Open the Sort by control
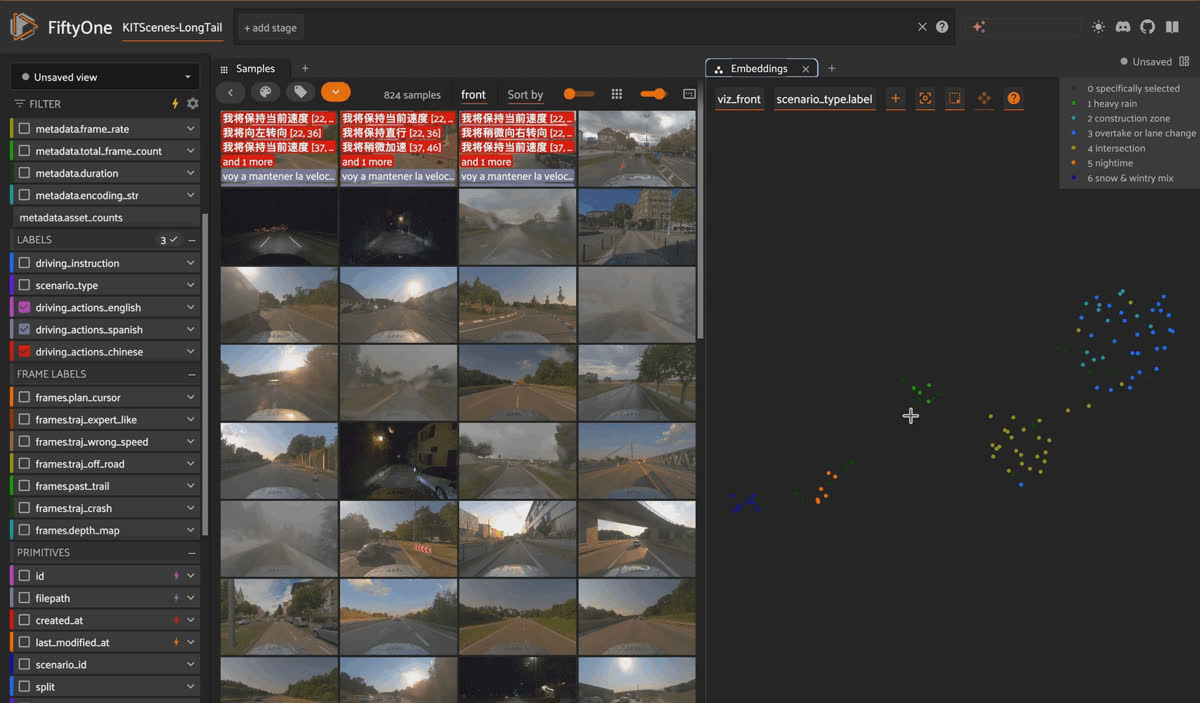1200x703 pixels. point(525,95)
